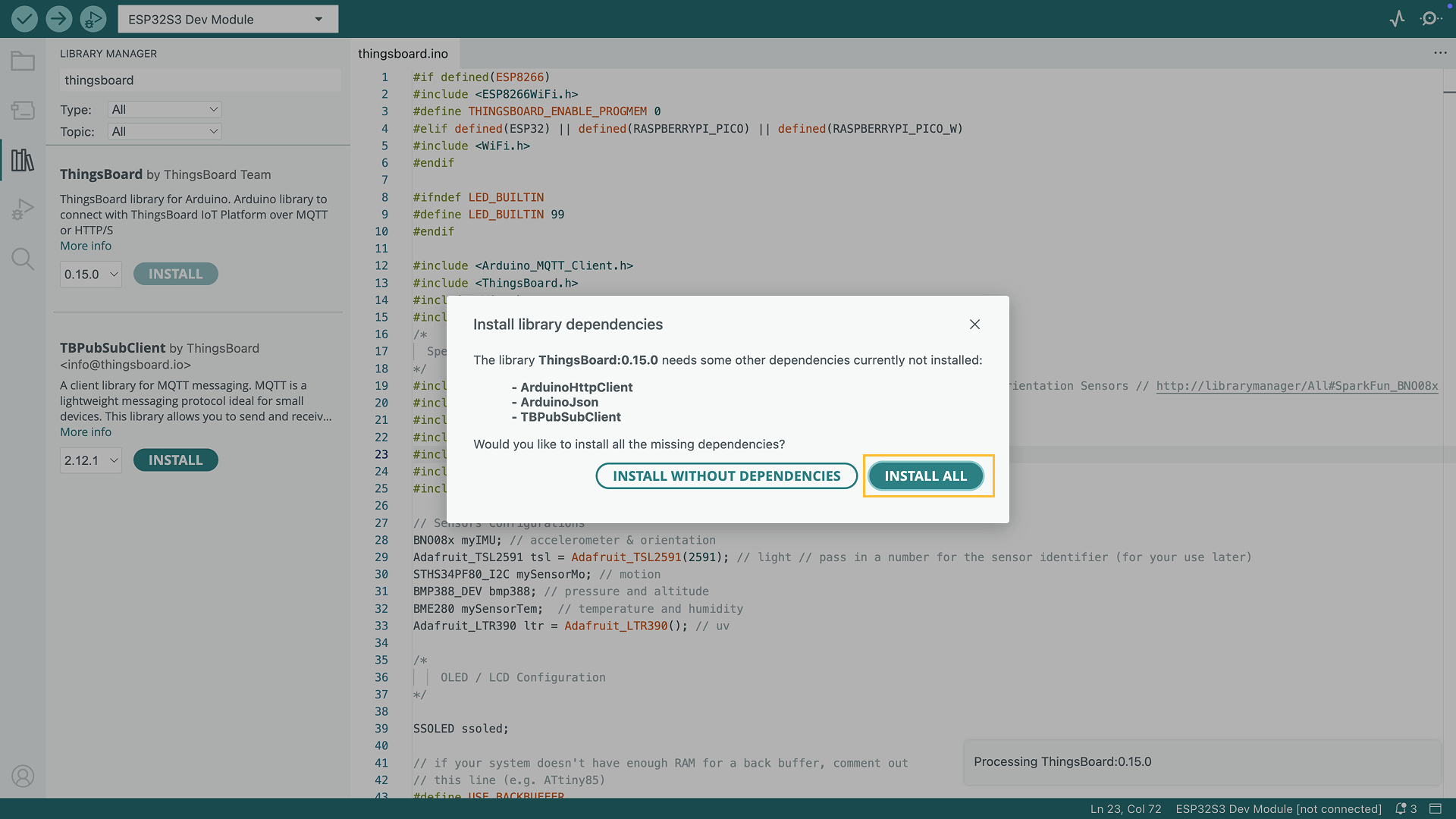The image size is (1456, 819).
Task: Start debugging with the debug play icon
Action: pyautogui.click(x=93, y=19)
